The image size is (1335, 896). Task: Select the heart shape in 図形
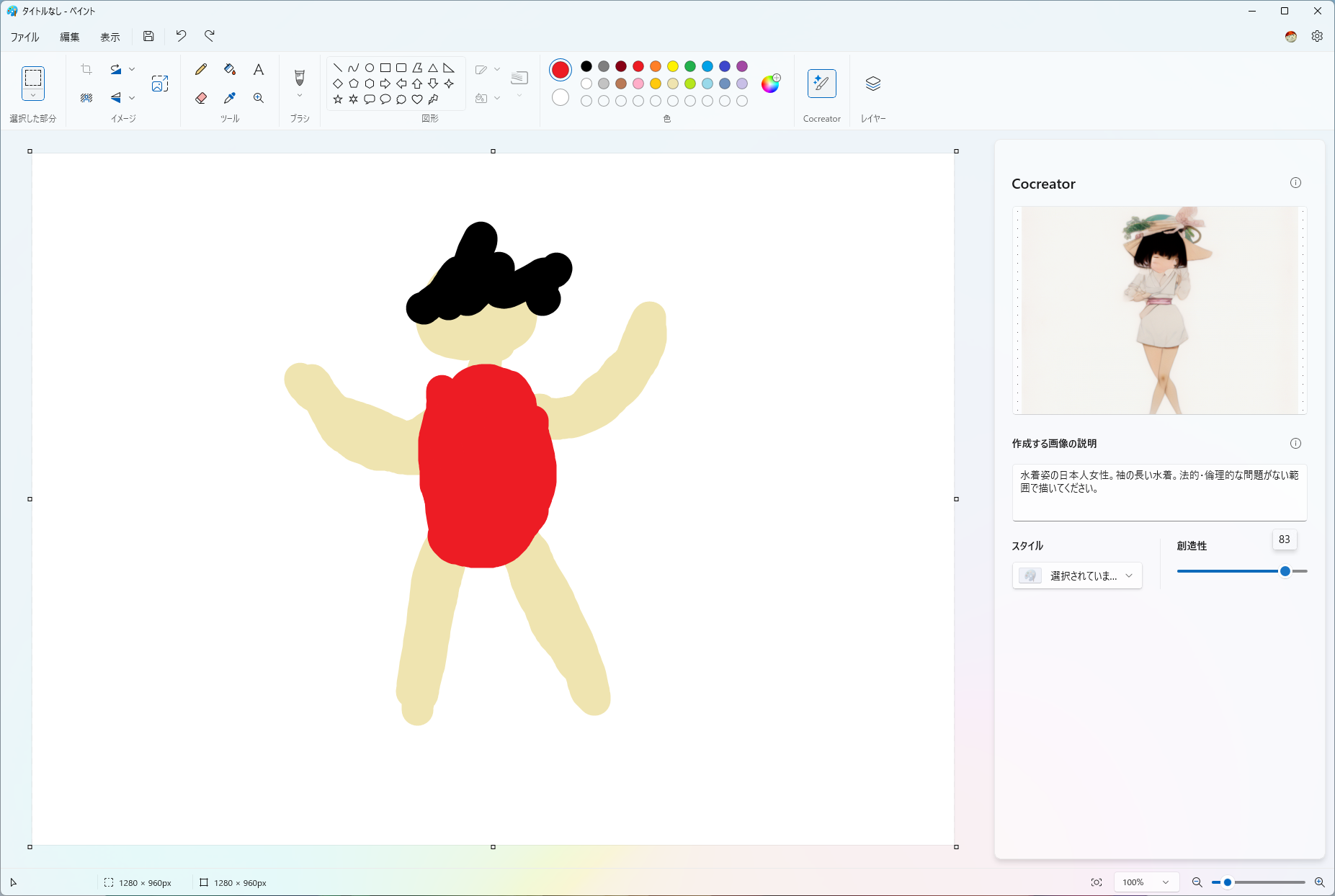point(417,100)
